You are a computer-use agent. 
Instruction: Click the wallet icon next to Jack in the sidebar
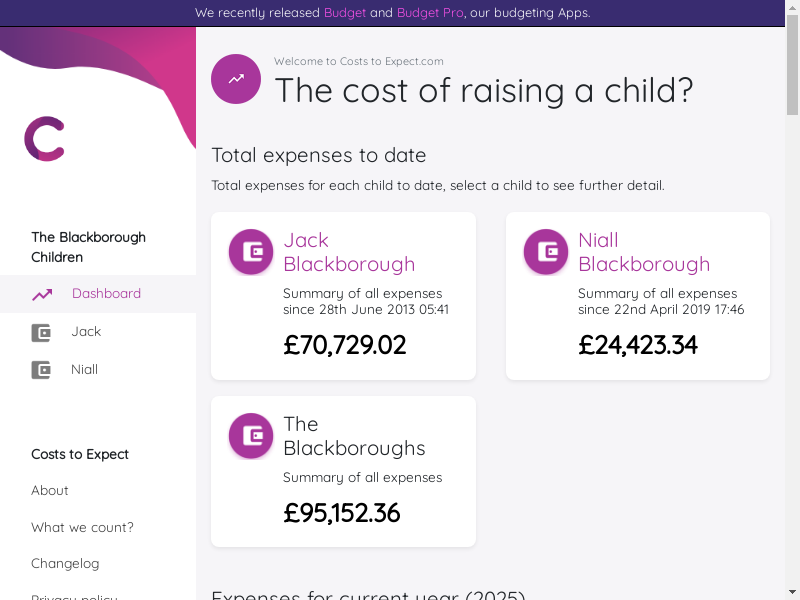coord(41,332)
